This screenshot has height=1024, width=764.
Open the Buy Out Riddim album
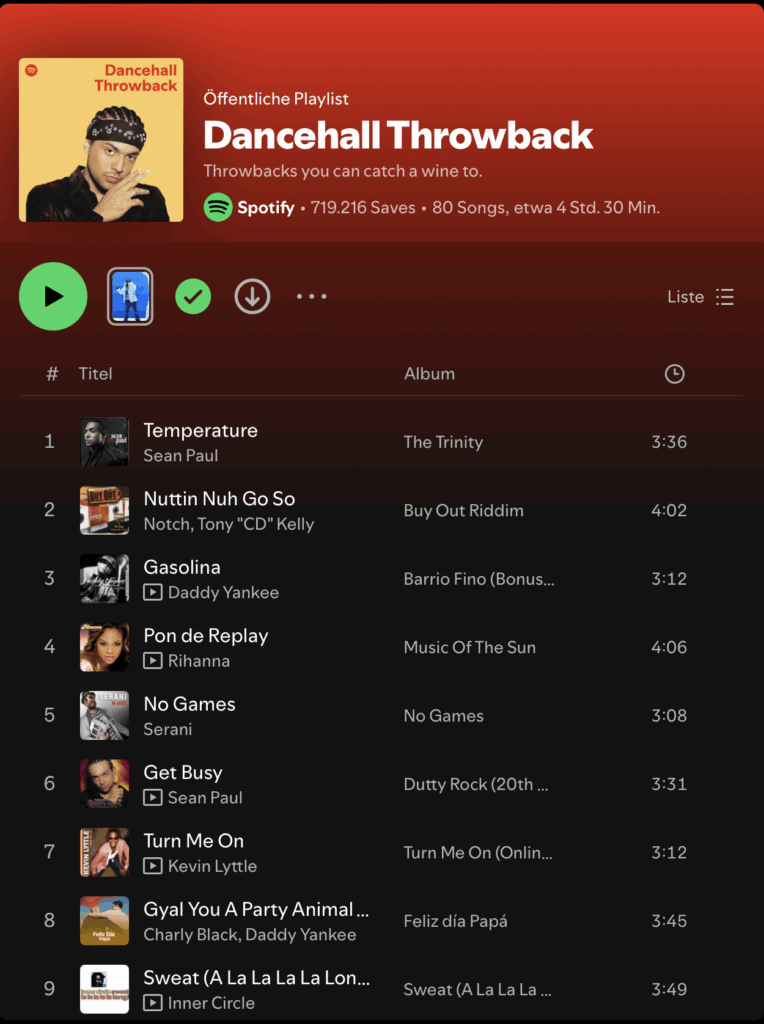point(463,510)
